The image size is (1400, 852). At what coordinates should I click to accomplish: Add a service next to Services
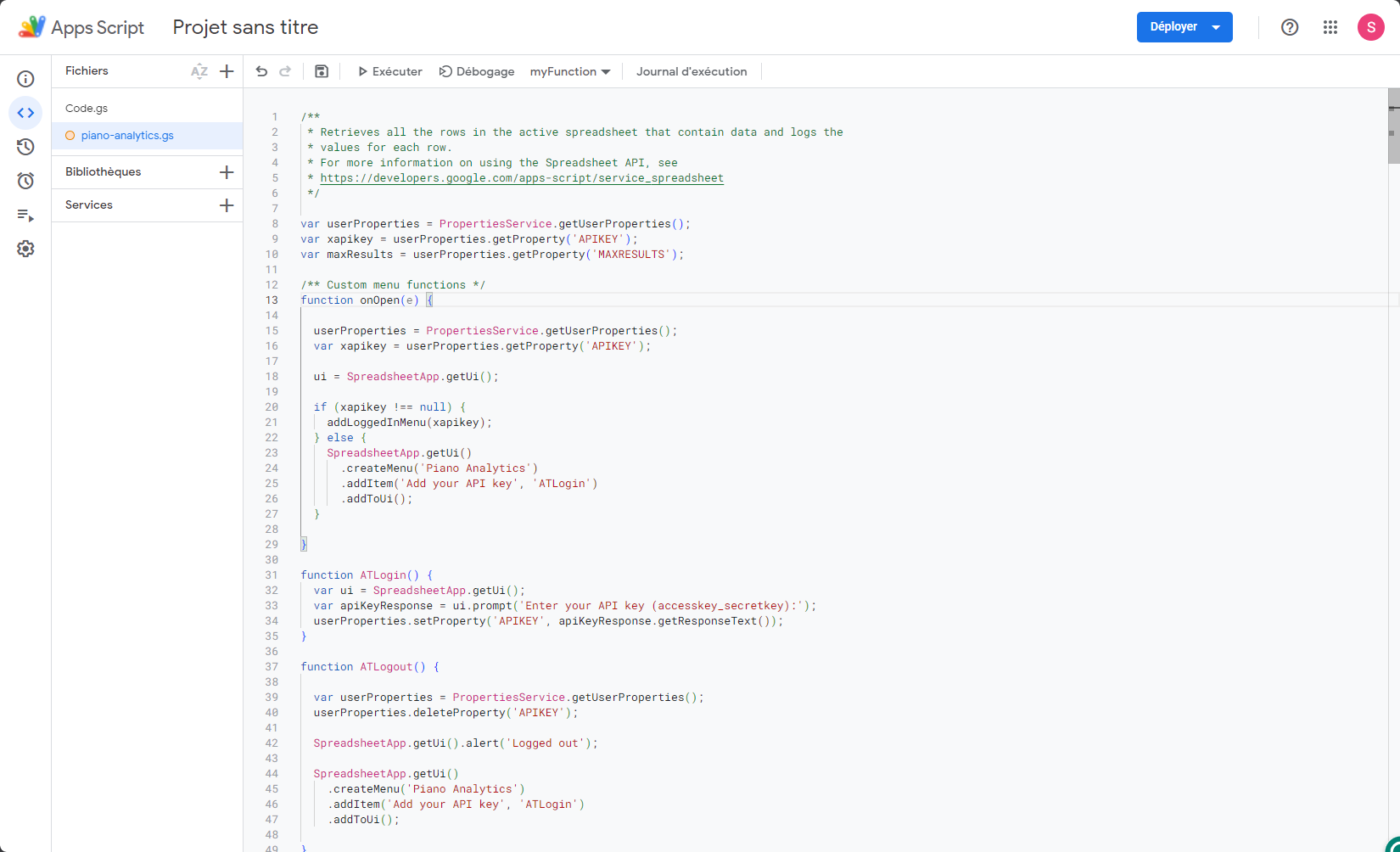click(x=227, y=205)
